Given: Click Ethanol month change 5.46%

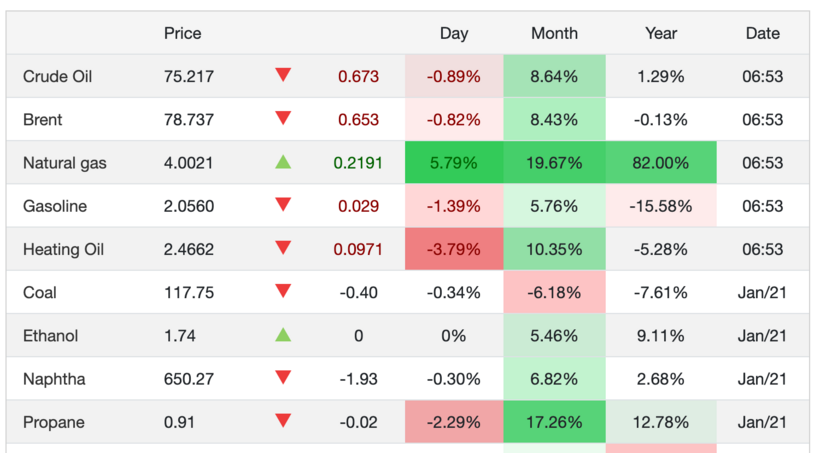Looking at the screenshot, I should (x=554, y=336).
